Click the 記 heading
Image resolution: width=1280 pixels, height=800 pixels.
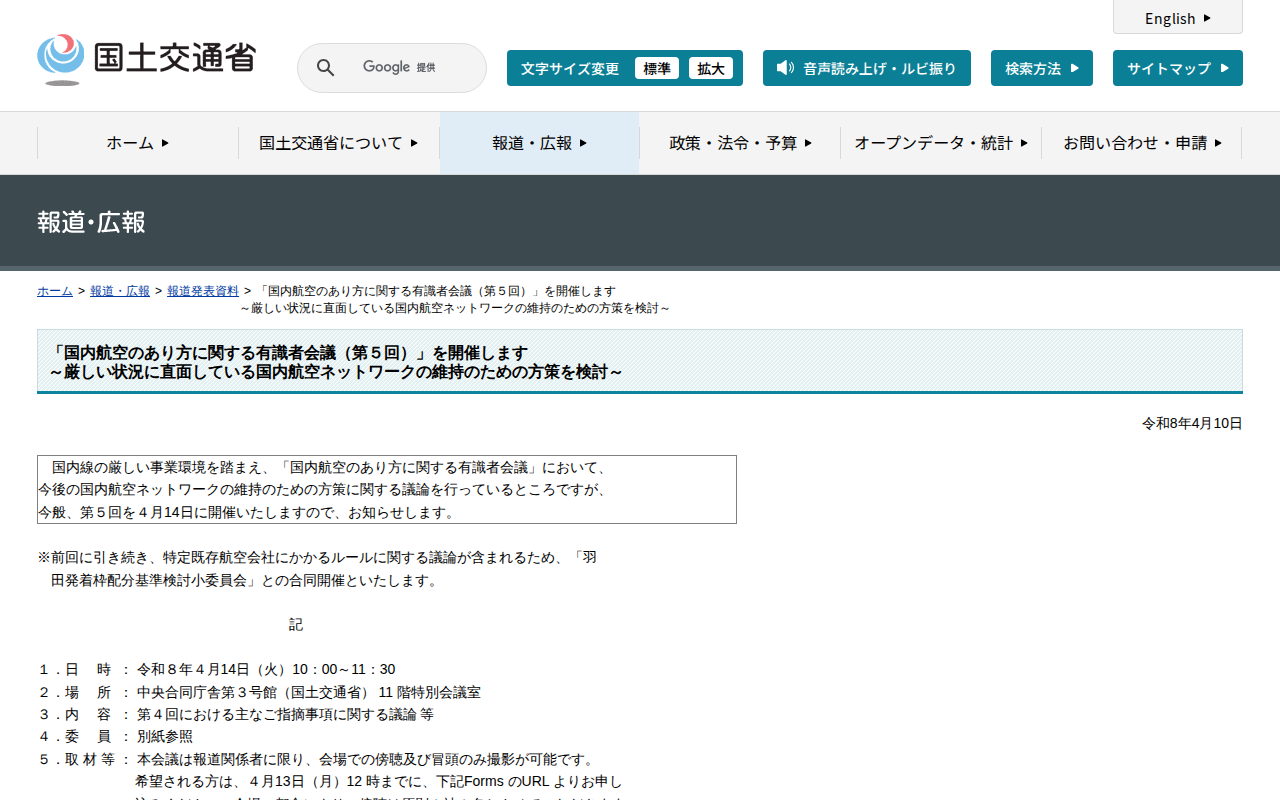[296, 625]
